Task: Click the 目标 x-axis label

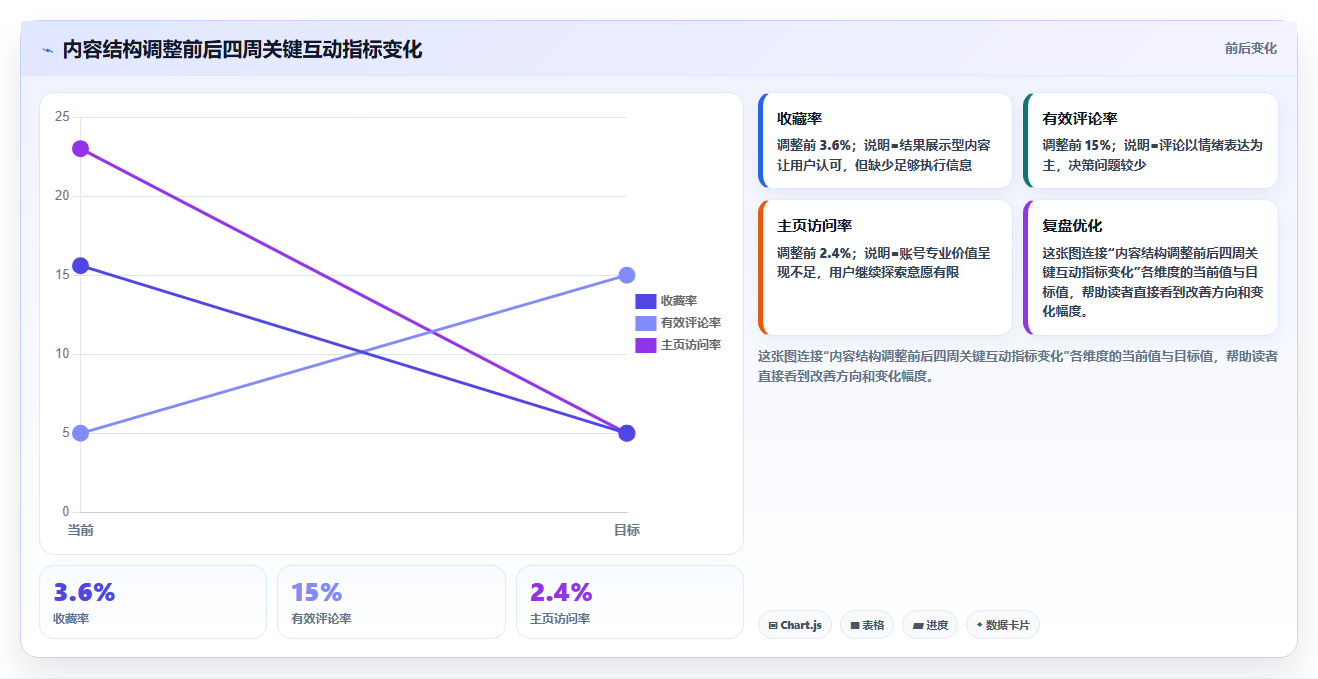Action: coord(627,530)
